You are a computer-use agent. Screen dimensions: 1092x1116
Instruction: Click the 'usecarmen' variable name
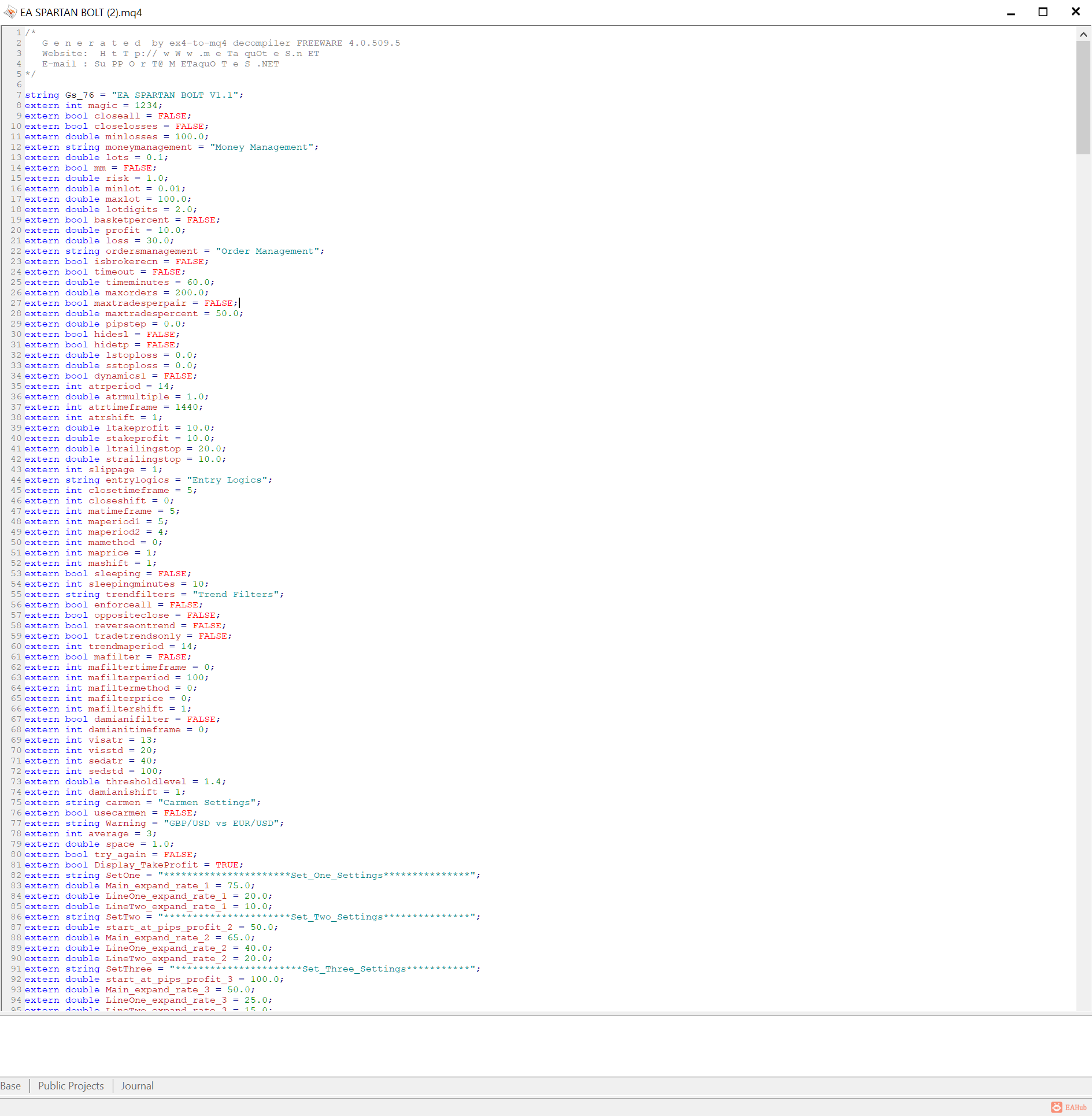[x=120, y=813]
